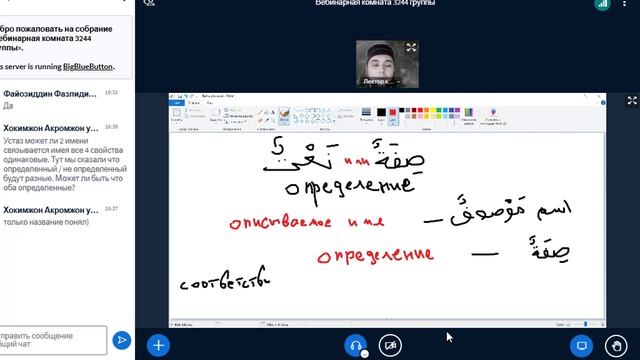This screenshot has height=360, width=640.
Task: Send the chat message
Action: point(122,340)
